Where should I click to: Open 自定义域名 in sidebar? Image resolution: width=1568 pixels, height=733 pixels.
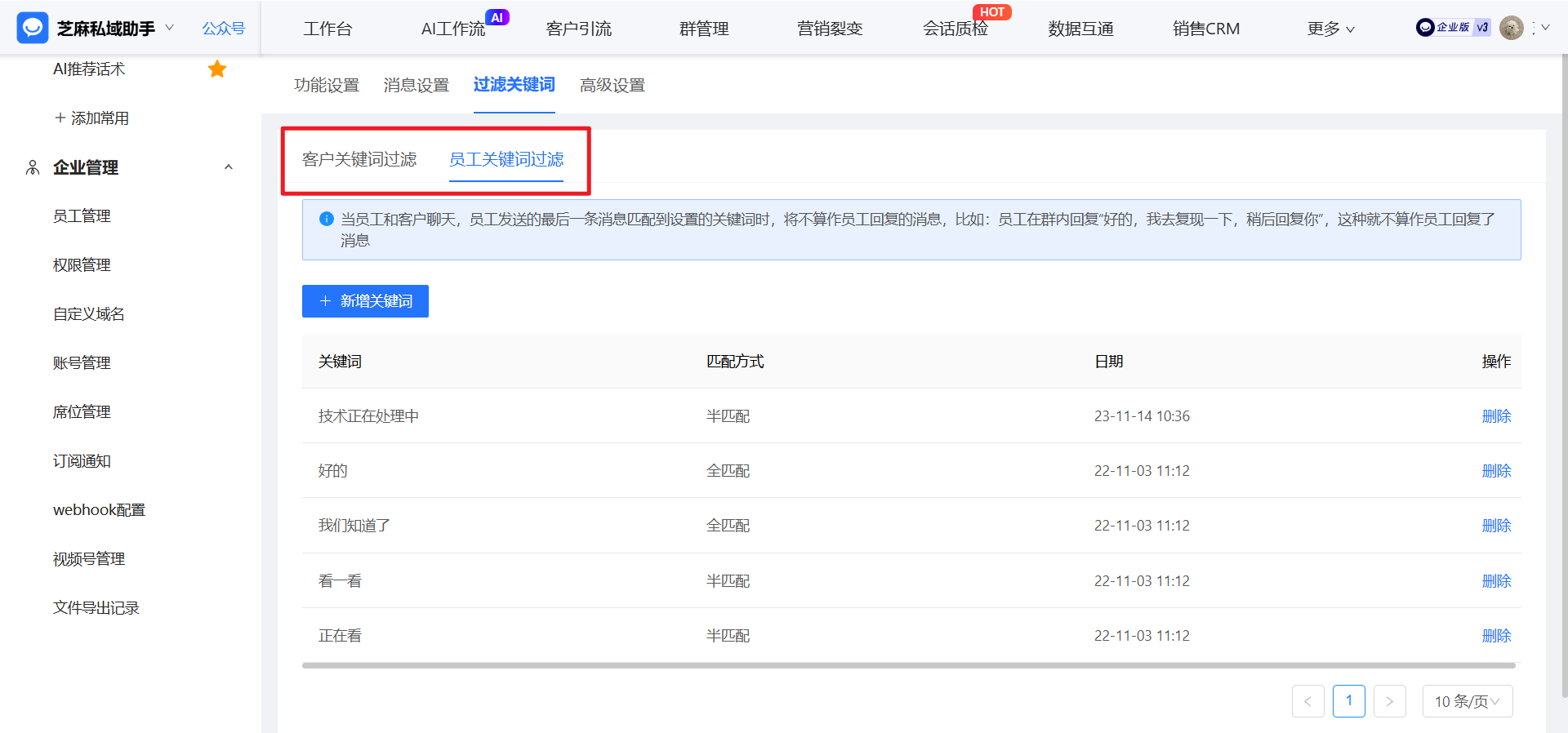pyautogui.click(x=89, y=314)
